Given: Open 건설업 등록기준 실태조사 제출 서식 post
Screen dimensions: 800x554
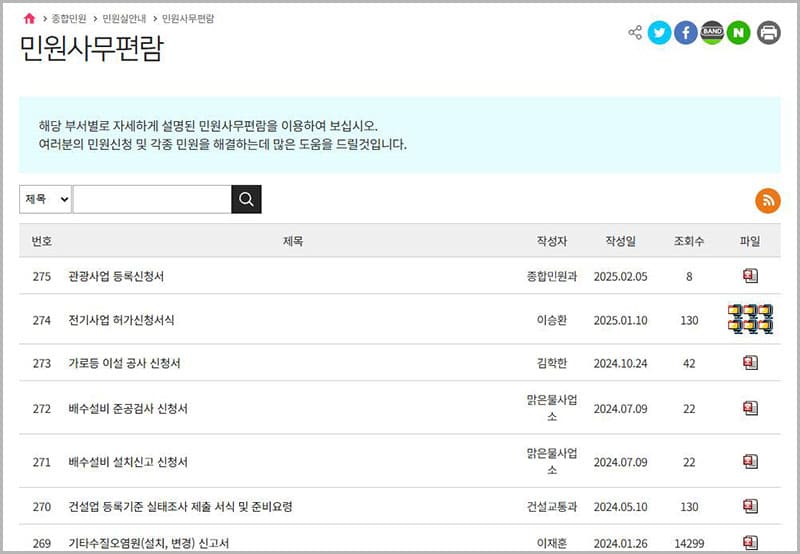Looking at the screenshot, I should click(180, 507).
